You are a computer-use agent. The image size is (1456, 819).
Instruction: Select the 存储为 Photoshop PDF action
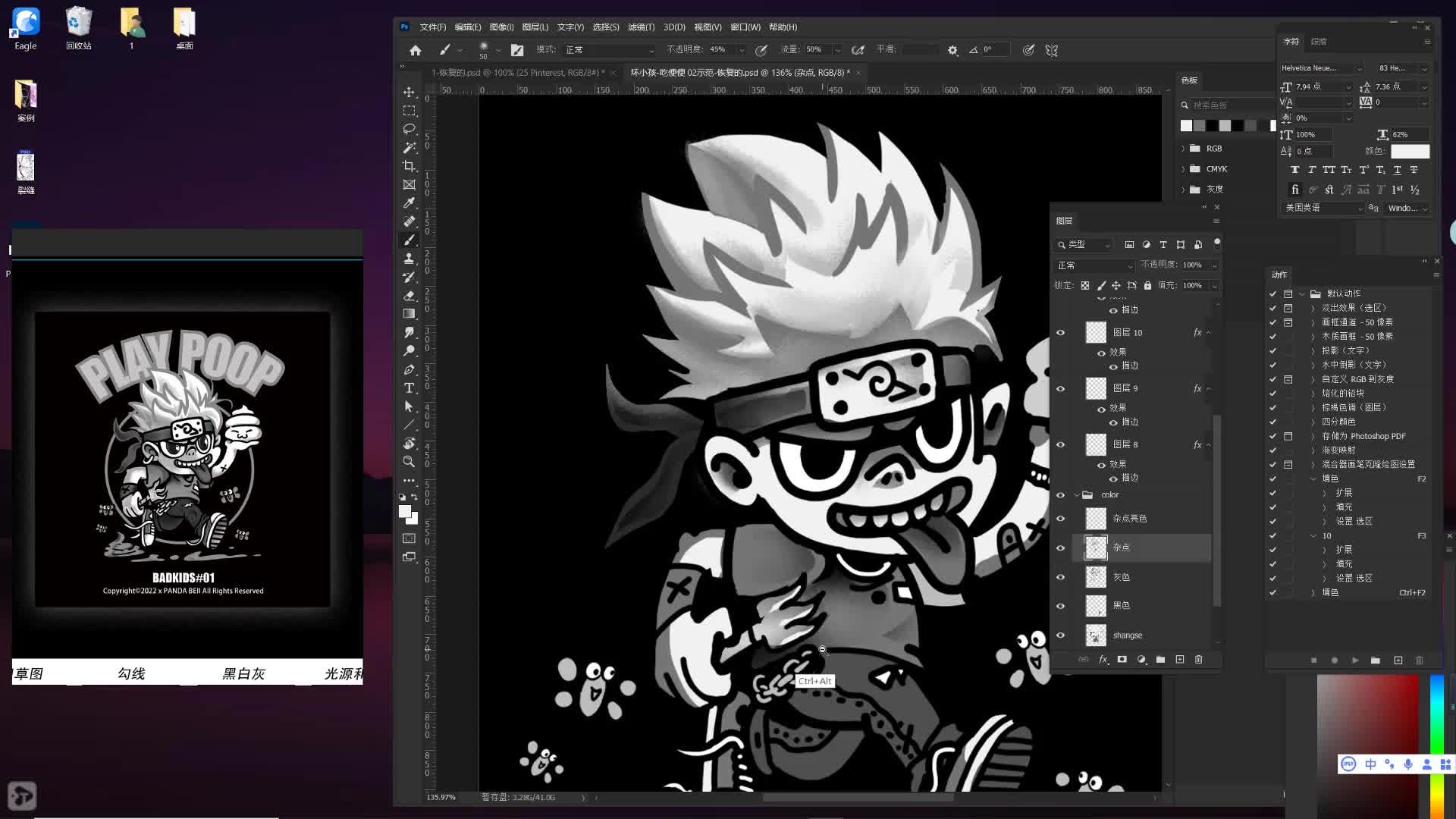click(1363, 437)
